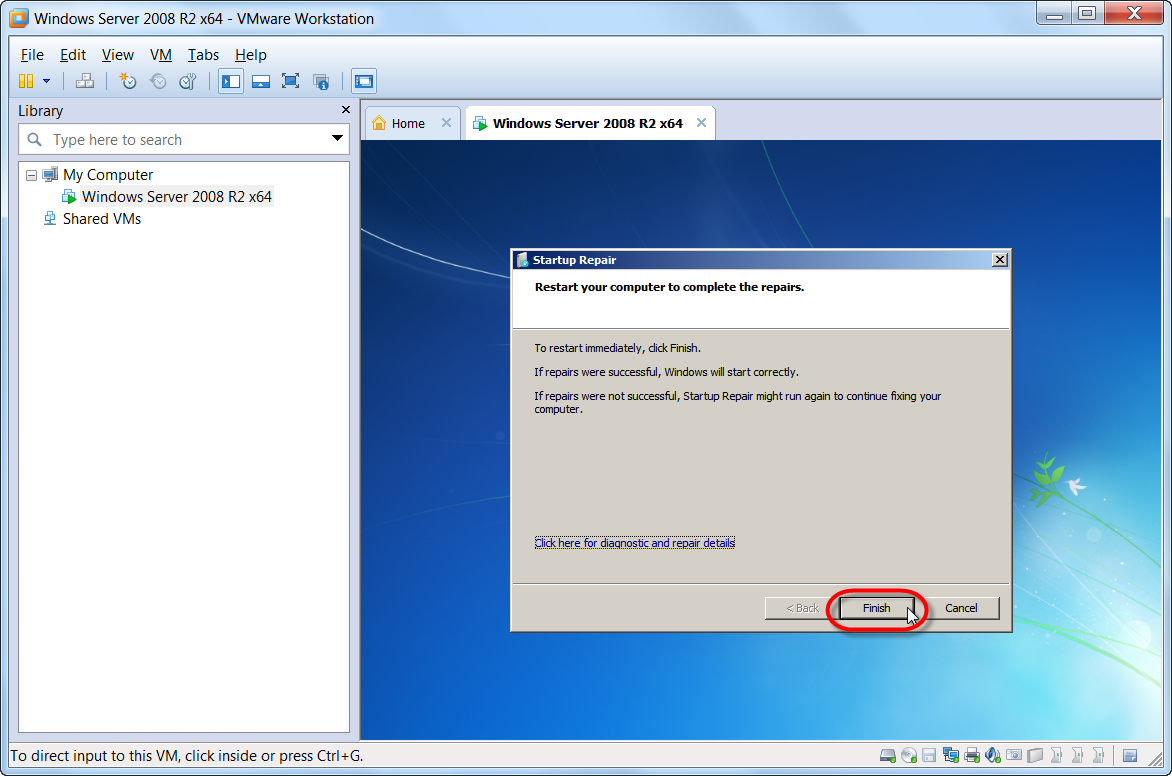This screenshot has width=1172, height=776.
Task: Take a snapshot of the virtual machine
Action: [128, 81]
